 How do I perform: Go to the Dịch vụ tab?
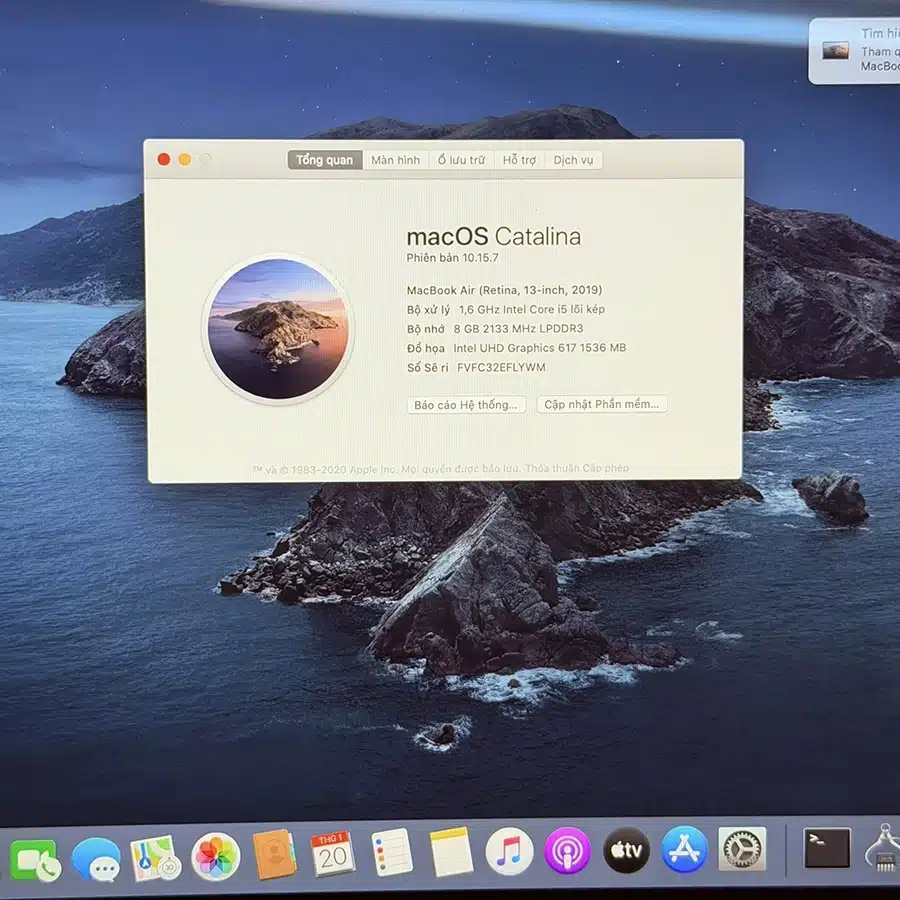(x=573, y=160)
